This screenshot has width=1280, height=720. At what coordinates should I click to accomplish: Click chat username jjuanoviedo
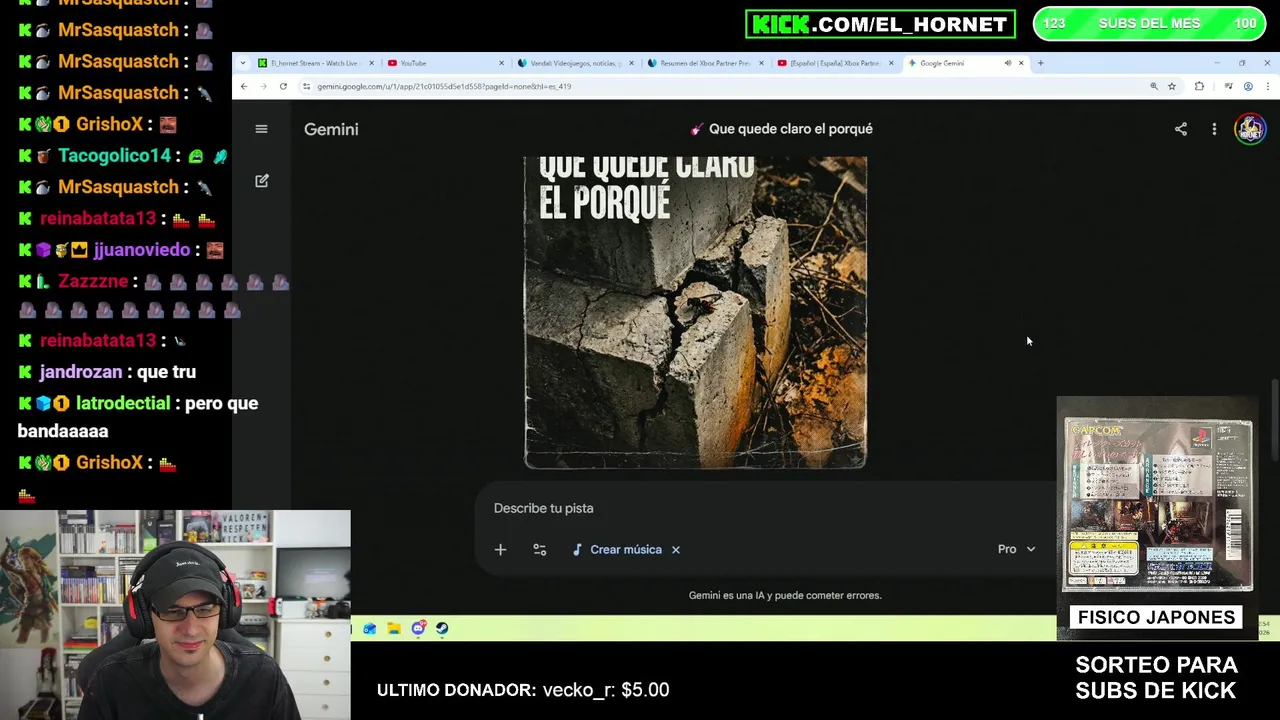click(141, 250)
